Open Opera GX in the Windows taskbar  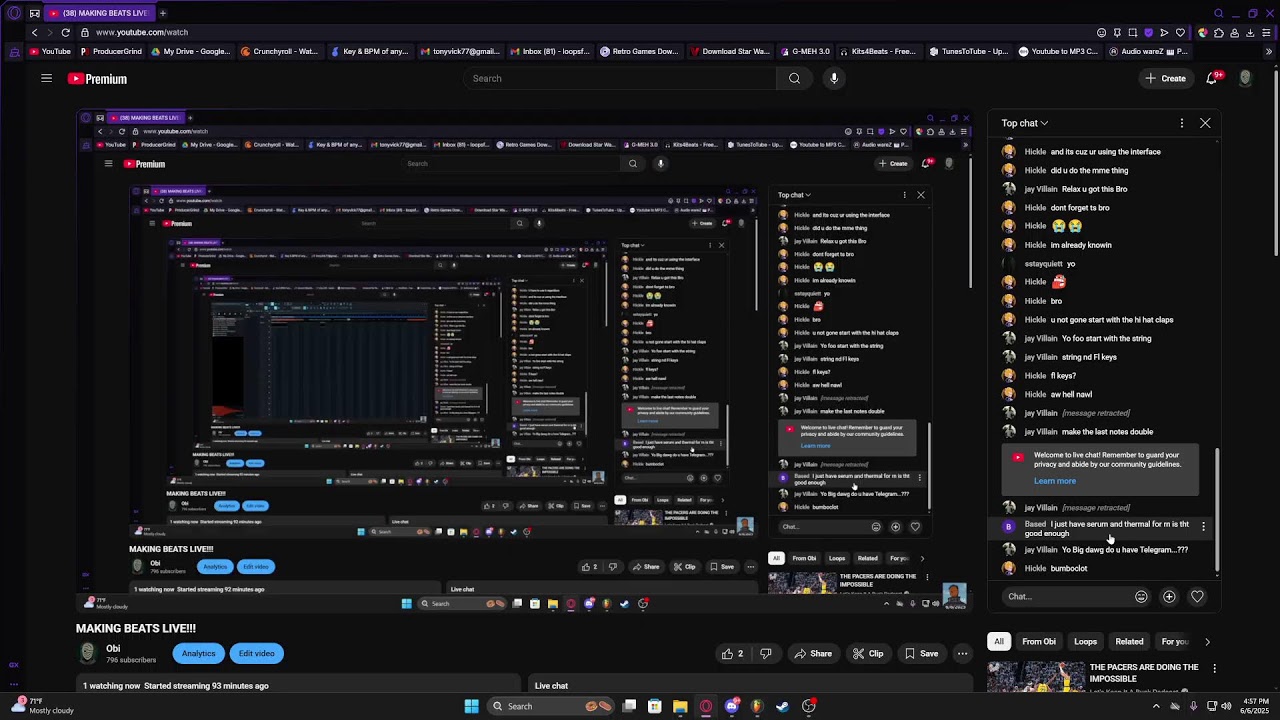coord(706,706)
